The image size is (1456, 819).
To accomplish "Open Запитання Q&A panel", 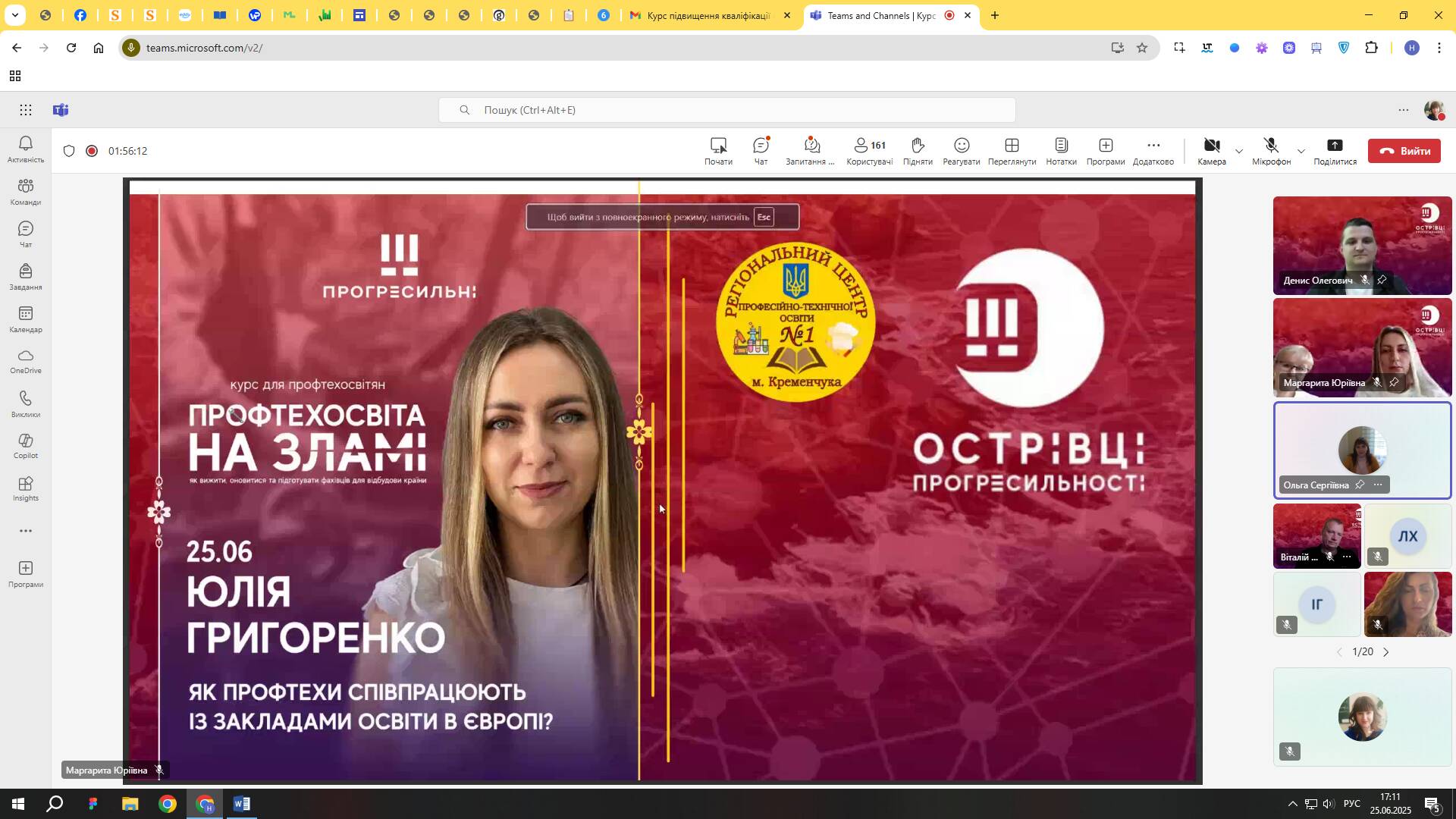I will pos(810,151).
